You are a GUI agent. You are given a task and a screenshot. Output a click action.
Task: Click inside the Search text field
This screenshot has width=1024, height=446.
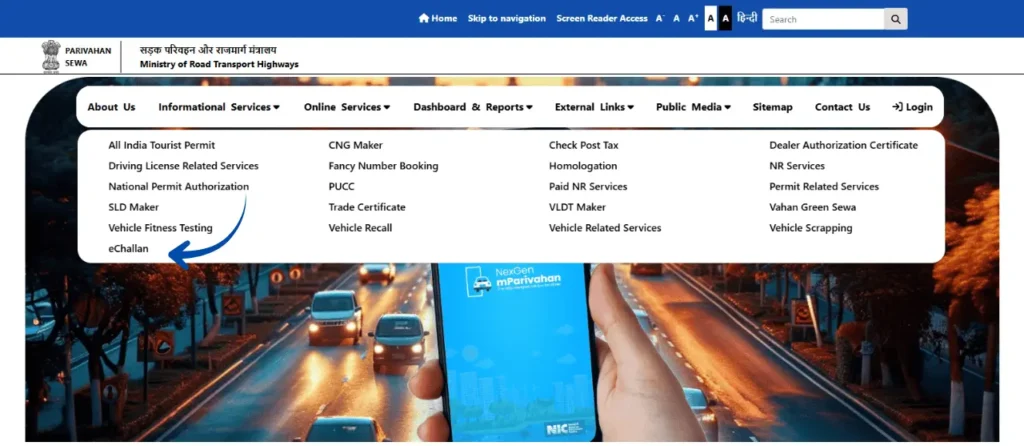point(823,19)
